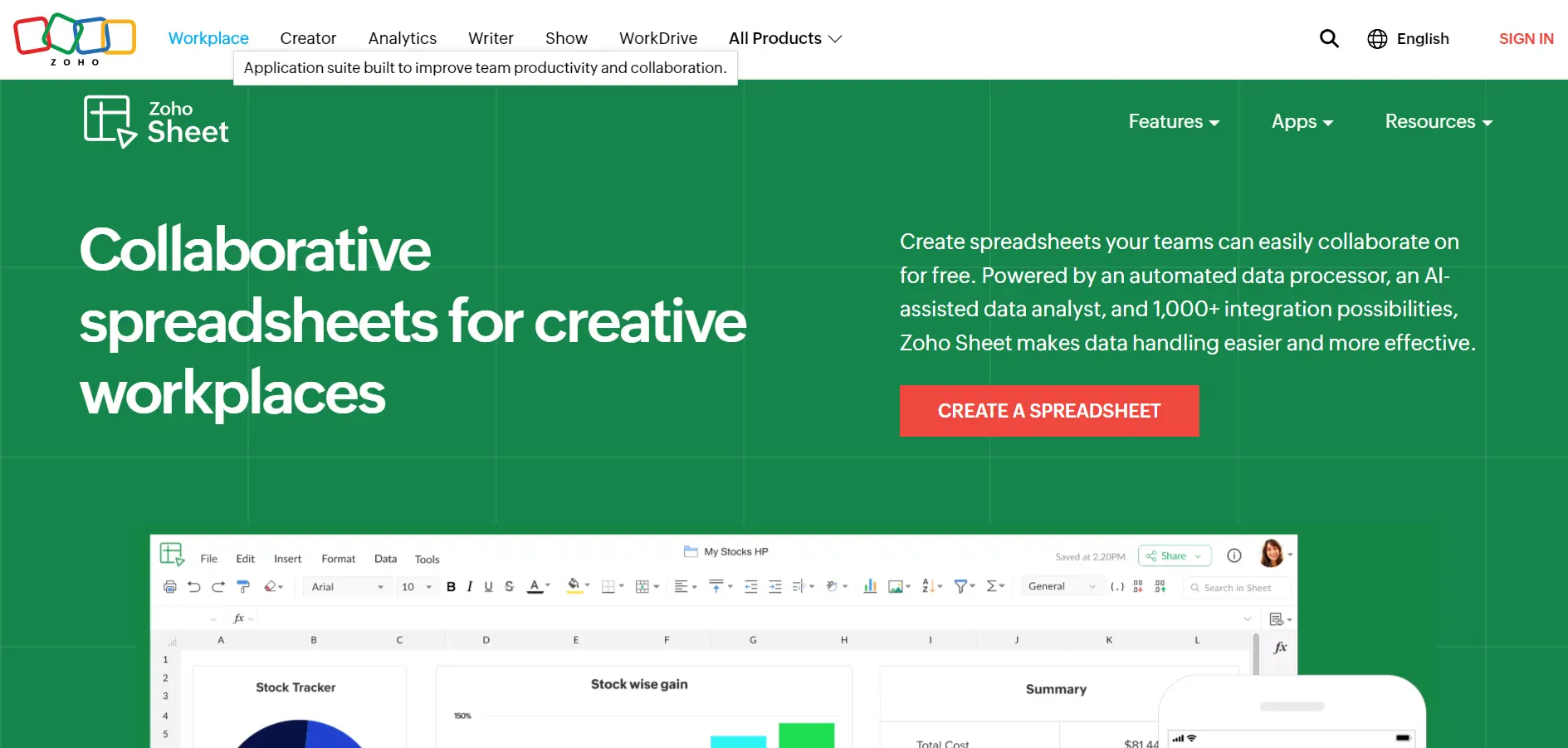This screenshot has width=1568, height=748.
Task: Click the select-all corner of the grid
Action: 173,642
